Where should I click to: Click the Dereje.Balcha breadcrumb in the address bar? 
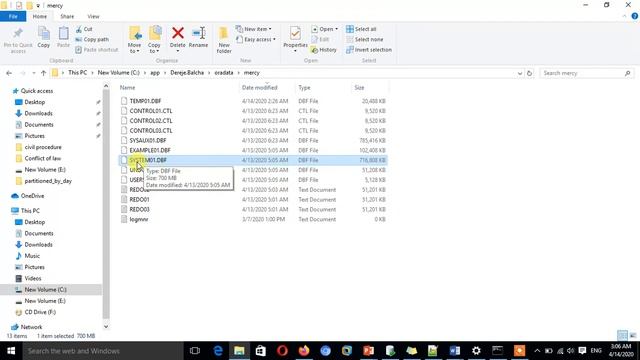187,73
